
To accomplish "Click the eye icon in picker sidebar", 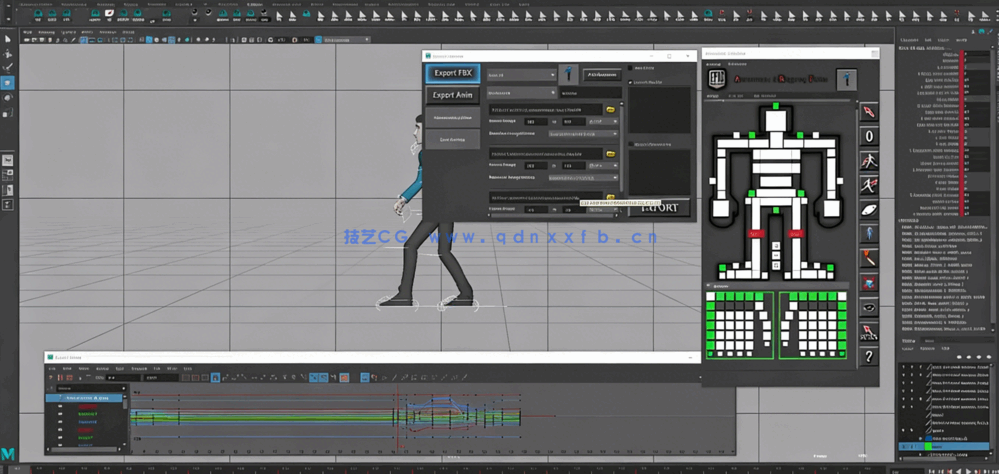I will pyautogui.click(x=870, y=307).
